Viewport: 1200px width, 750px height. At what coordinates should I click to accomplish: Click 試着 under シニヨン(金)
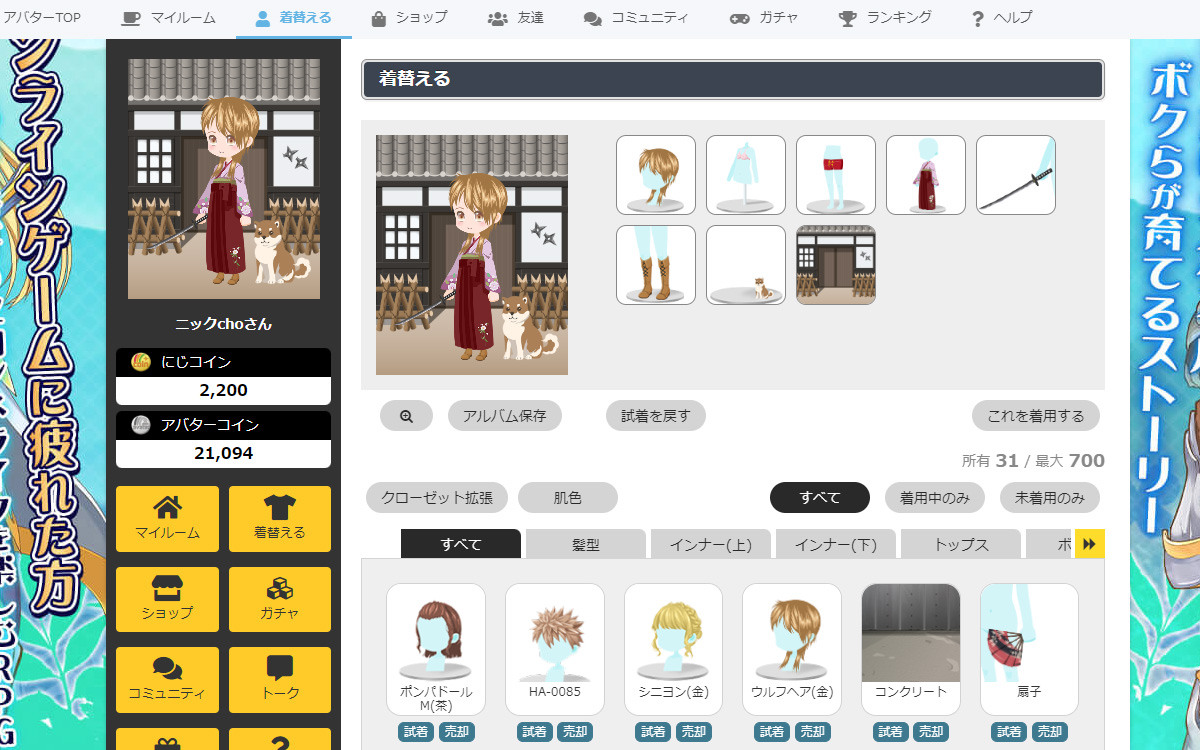654,732
